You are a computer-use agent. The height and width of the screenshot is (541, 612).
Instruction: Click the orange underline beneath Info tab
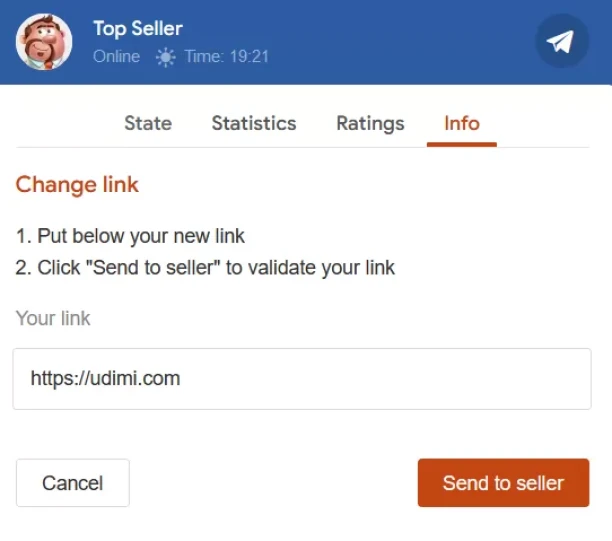click(x=462, y=145)
